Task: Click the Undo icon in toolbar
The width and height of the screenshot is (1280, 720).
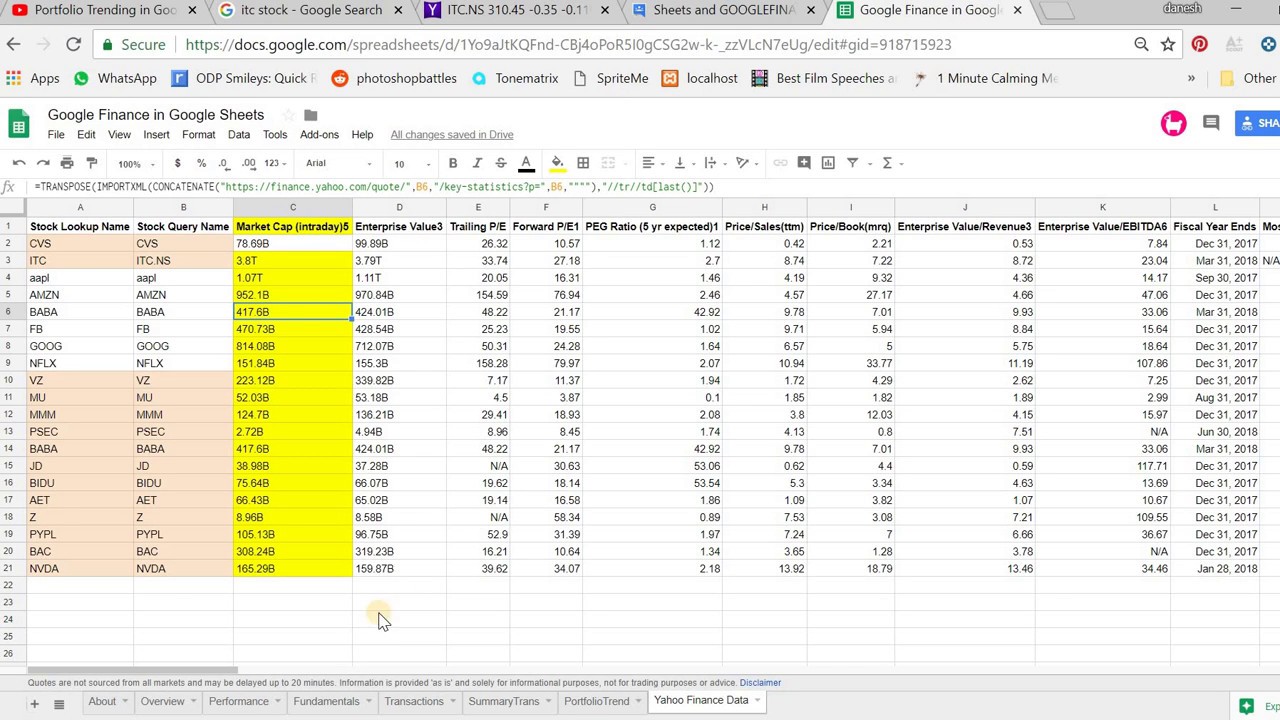Action: (x=18, y=163)
